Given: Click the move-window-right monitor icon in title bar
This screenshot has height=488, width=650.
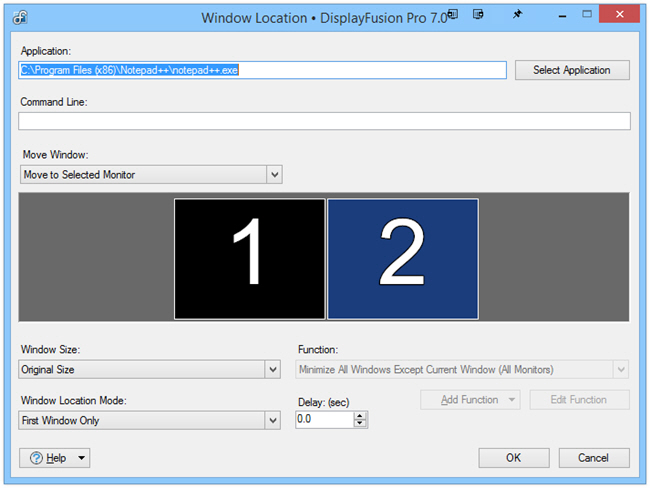Looking at the screenshot, I should [478, 15].
